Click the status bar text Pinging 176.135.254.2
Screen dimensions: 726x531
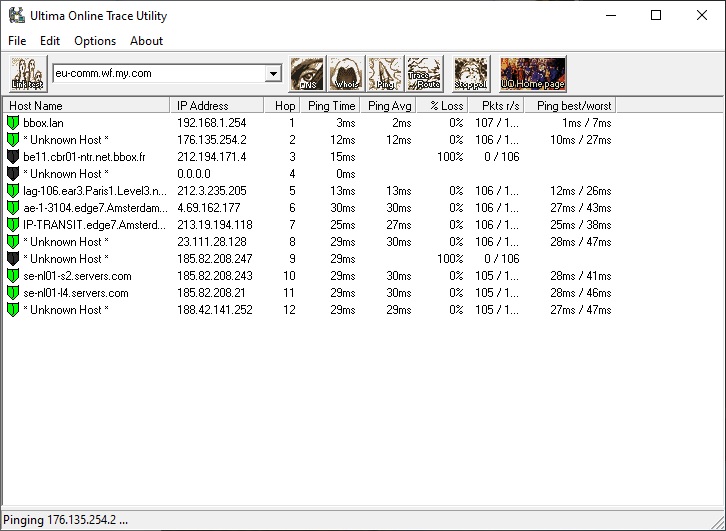tap(65, 520)
